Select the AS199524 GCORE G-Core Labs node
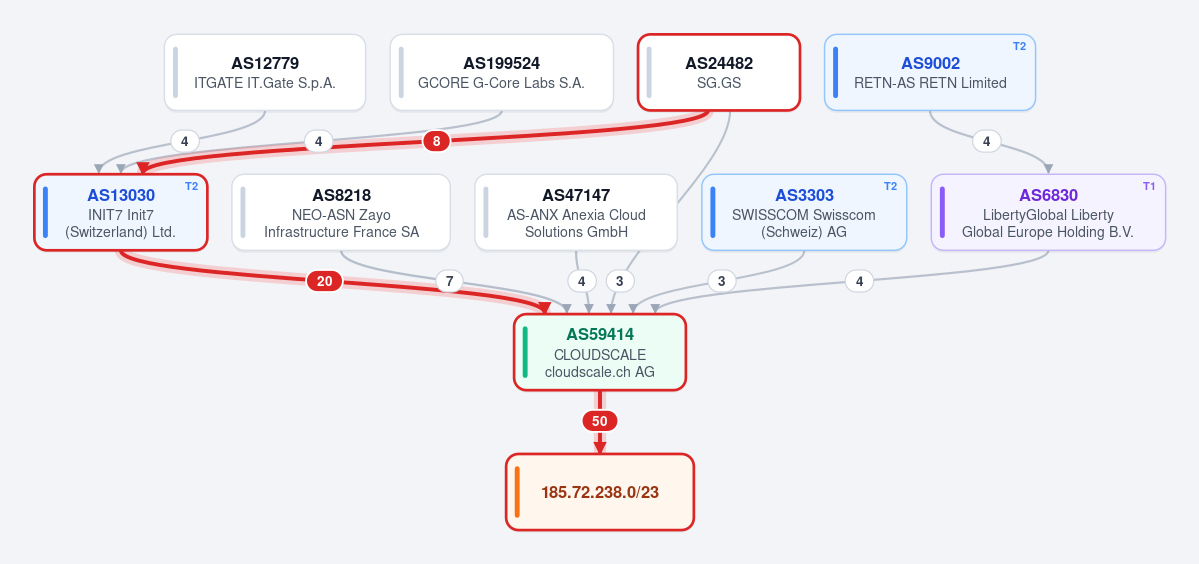The height and width of the screenshot is (564, 1199). pos(502,73)
